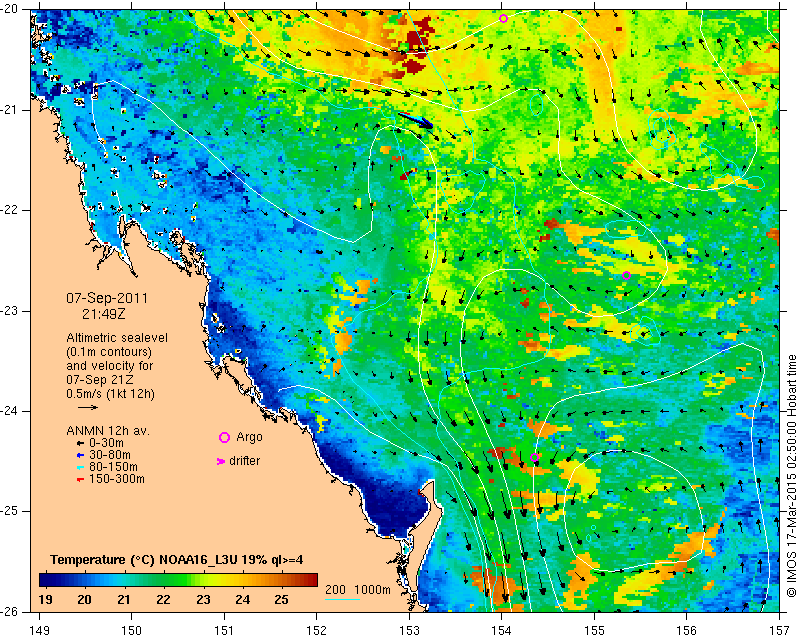Click the '30-80m' depth label
The width and height of the screenshot is (800, 640).
click(x=110, y=455)
